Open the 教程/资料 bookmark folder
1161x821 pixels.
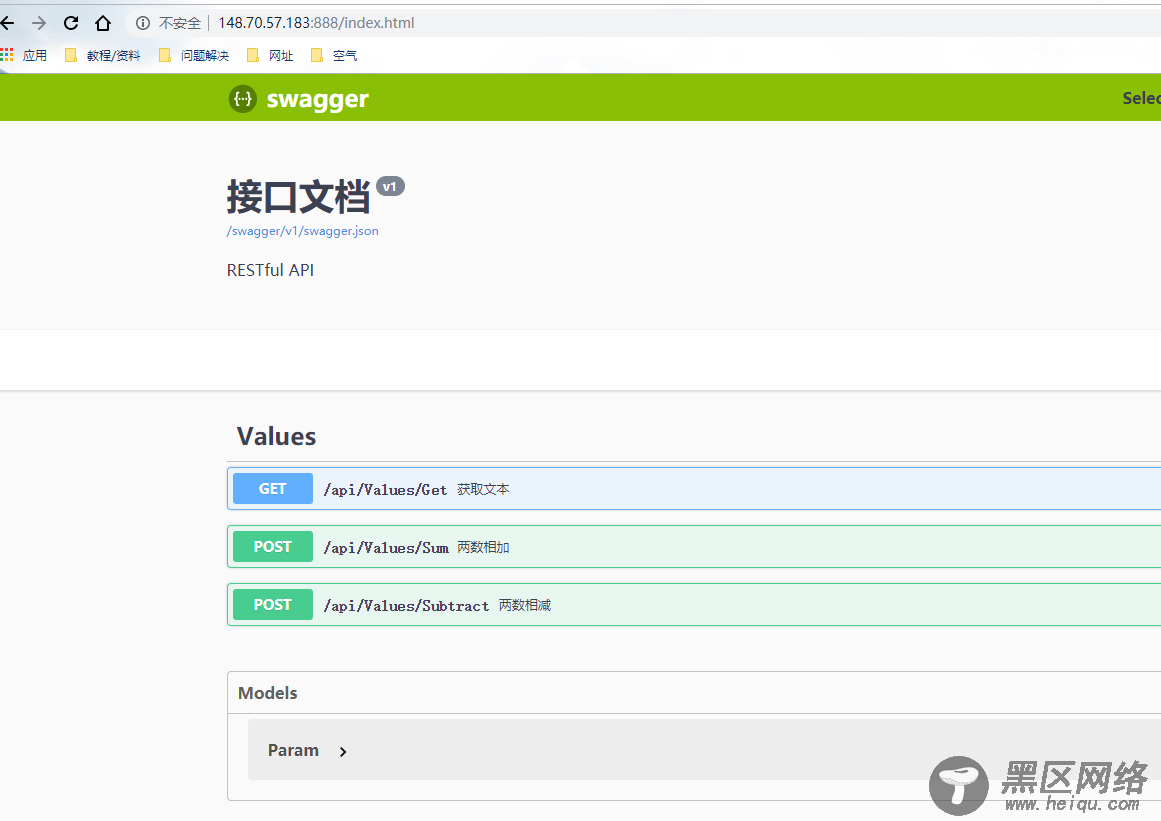(x=103, y=56)
